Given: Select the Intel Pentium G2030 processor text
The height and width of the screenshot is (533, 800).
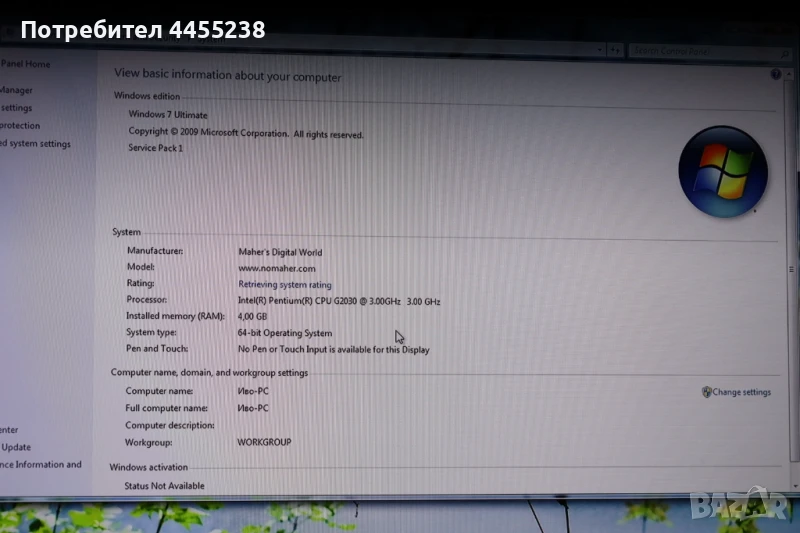Looking at the screenshot, I should coord(339,301).
